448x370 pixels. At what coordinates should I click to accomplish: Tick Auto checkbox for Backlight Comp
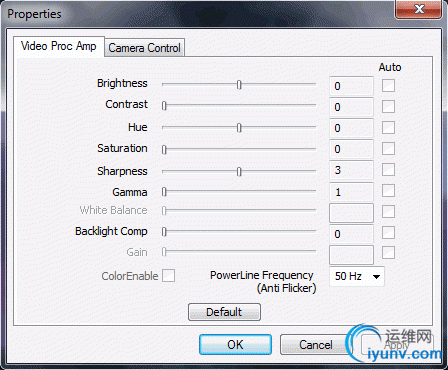pos(388,232)
